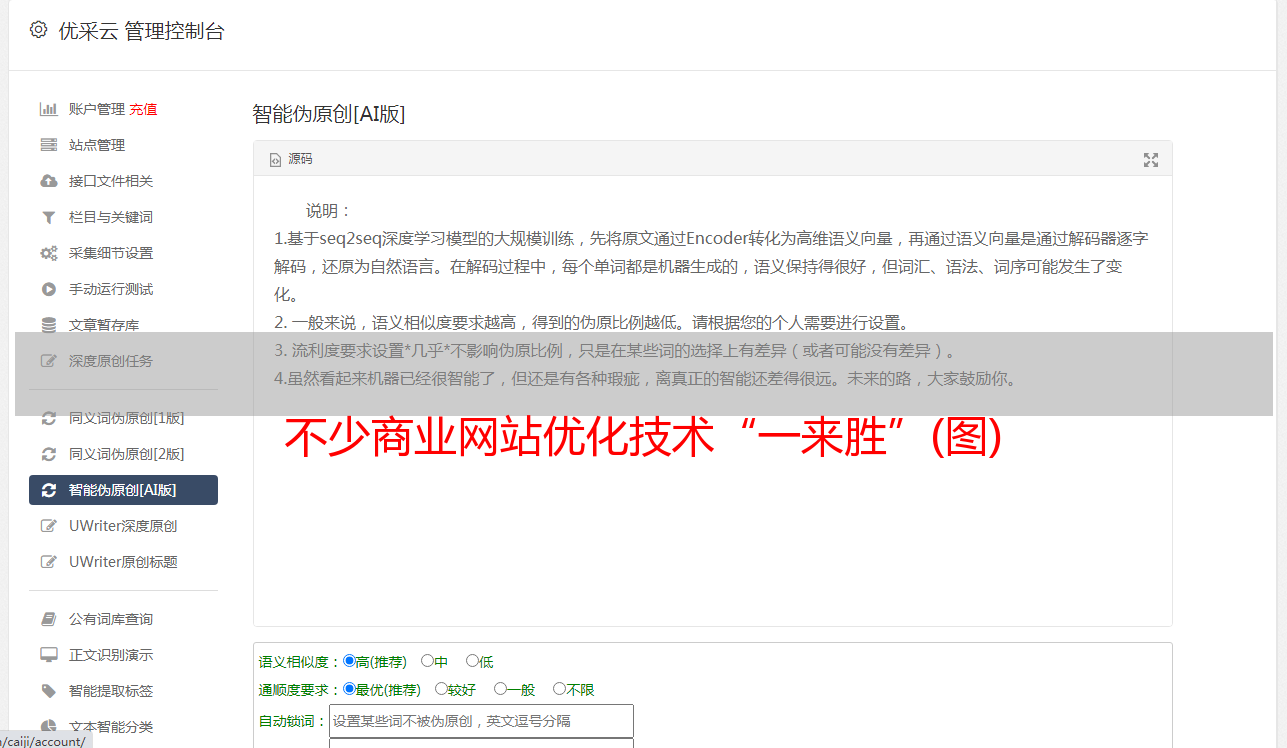Click the server icon next to 站点管理
The image size is (1287, 748).
pos(48,145)
